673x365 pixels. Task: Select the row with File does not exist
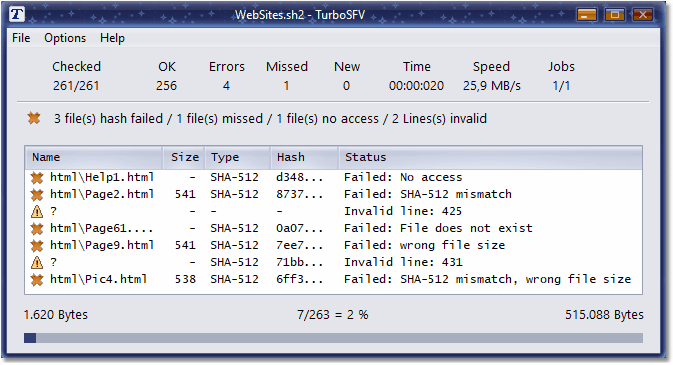(333, 228)
